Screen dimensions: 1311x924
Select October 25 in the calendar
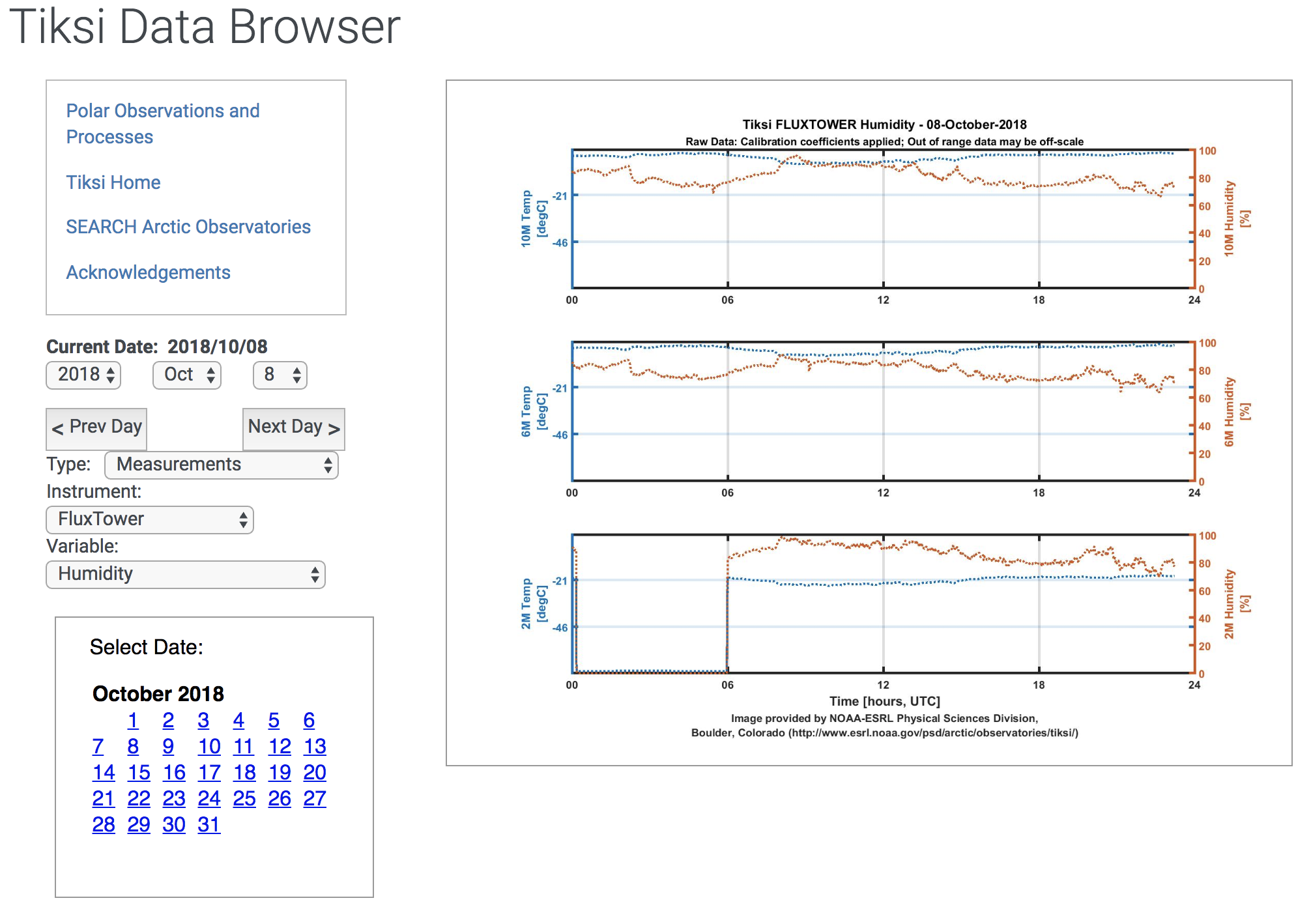point(244,799)
